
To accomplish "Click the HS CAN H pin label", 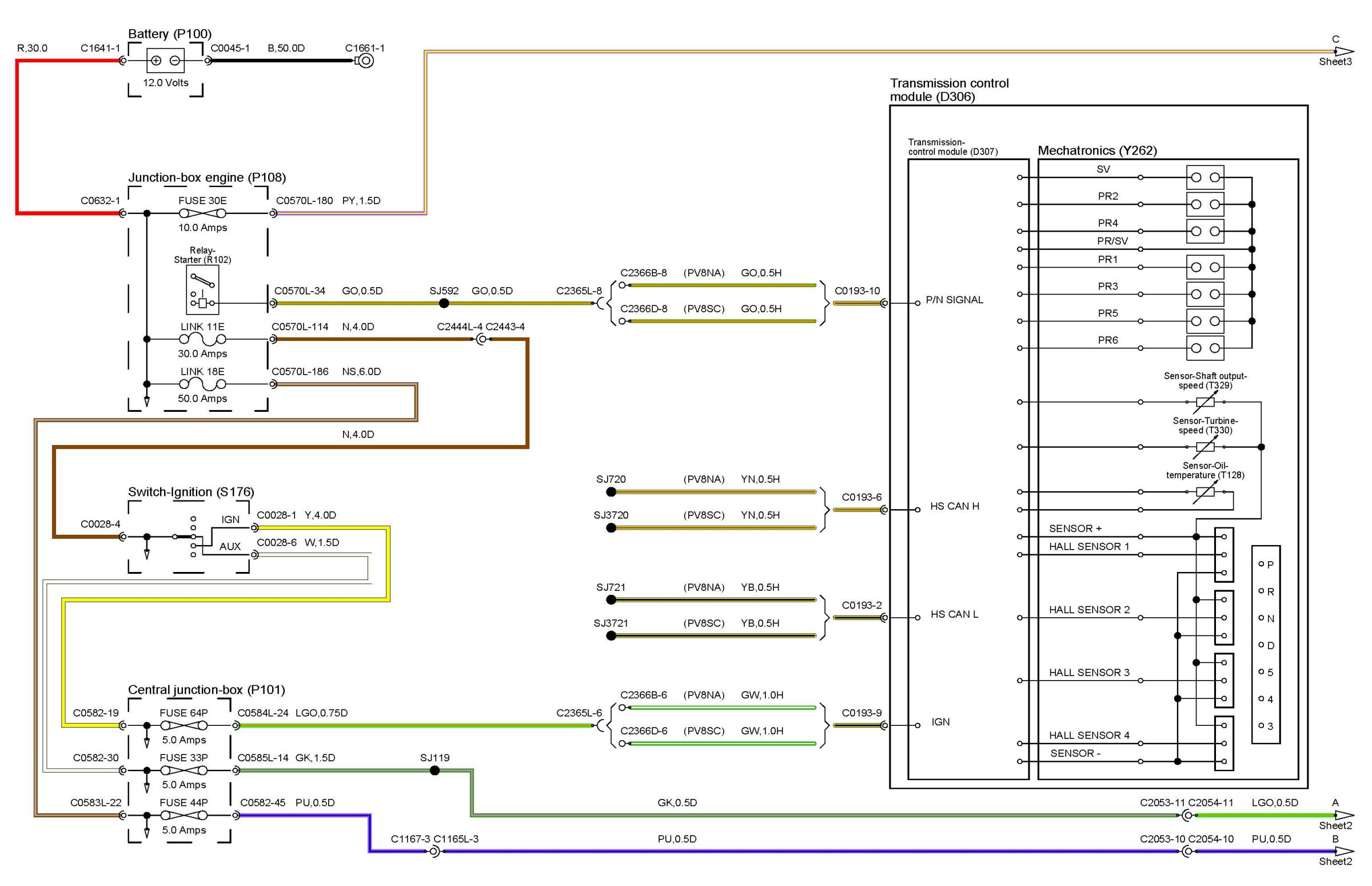I will pyautogui.click(x=954, y=506).
